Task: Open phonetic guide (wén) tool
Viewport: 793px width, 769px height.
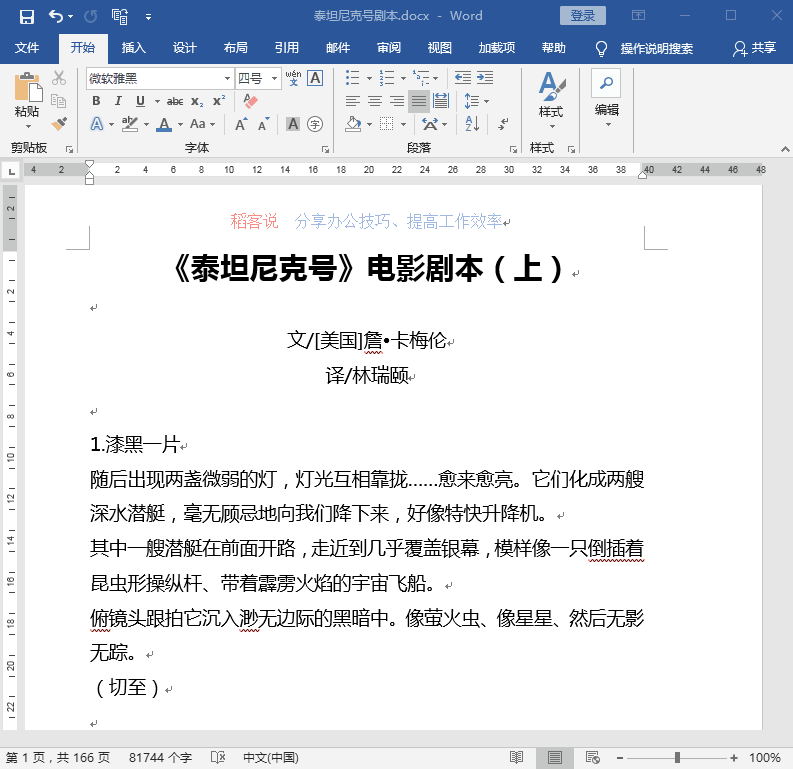Action: point(293,78)
